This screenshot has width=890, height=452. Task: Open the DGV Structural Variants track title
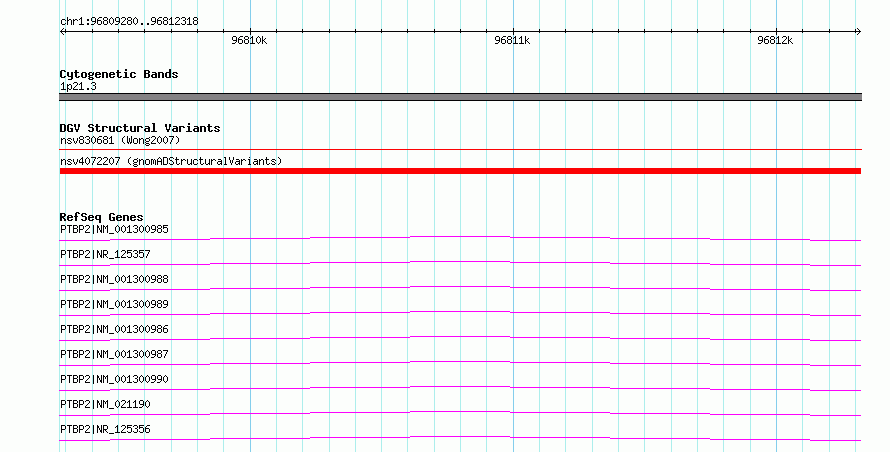140,128
